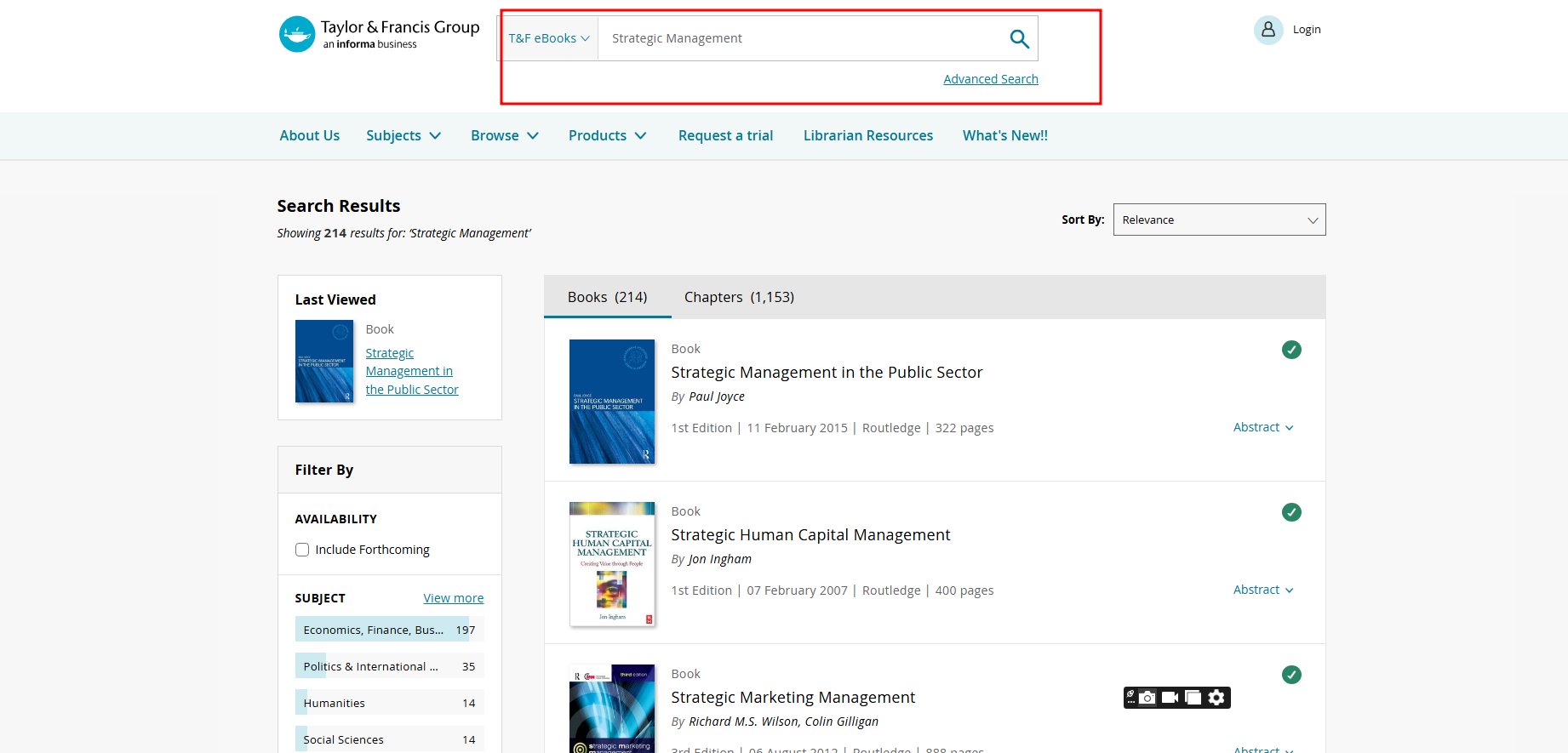Click the magnifying glass search icon

(x=1019, y=39)
